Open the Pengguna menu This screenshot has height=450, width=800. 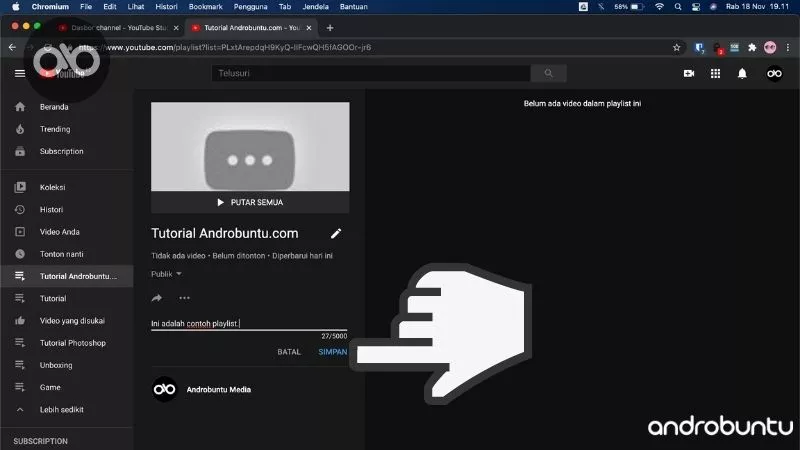pos(251,7)
